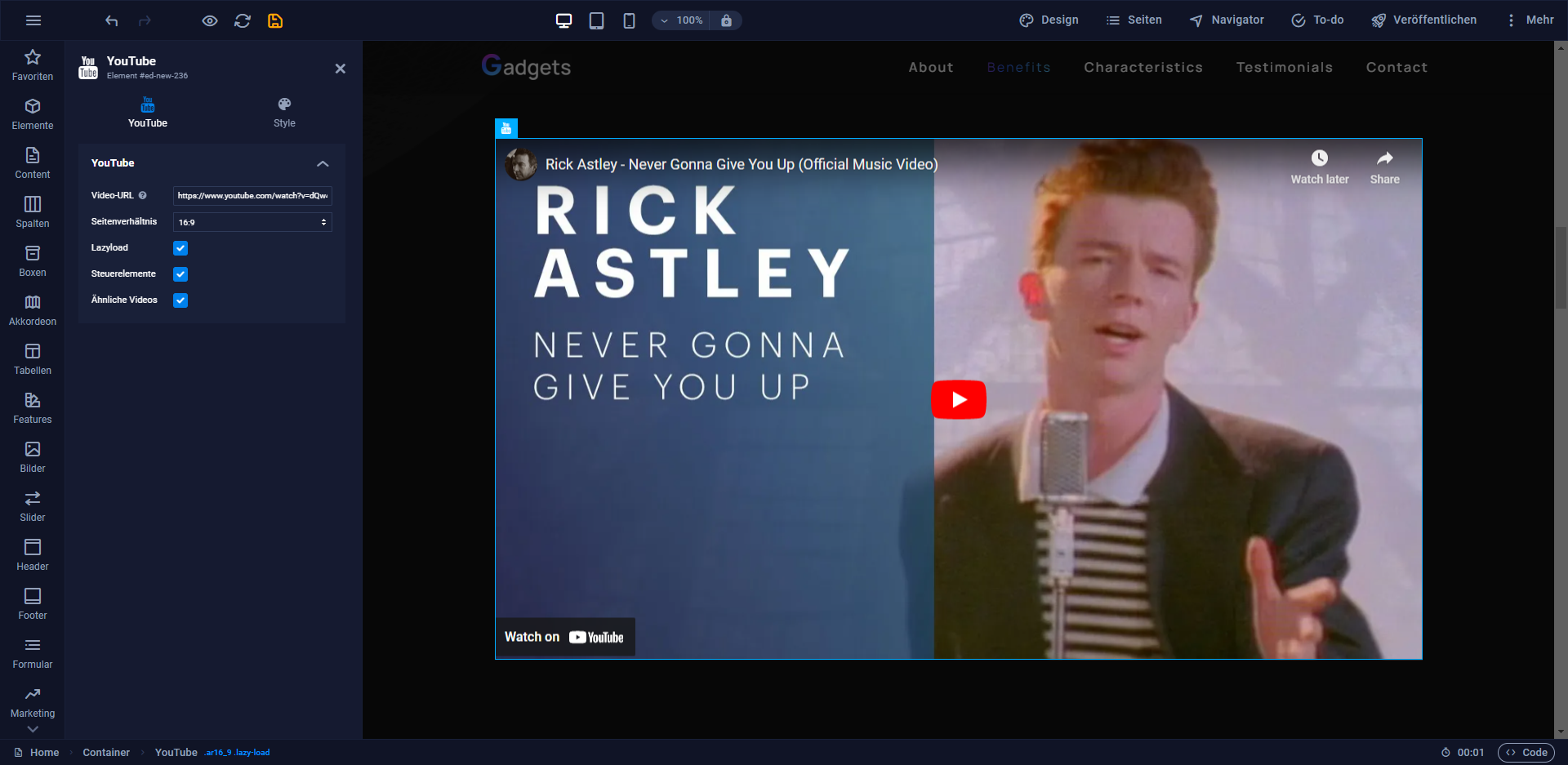Open Slider category

coord(33,506)
